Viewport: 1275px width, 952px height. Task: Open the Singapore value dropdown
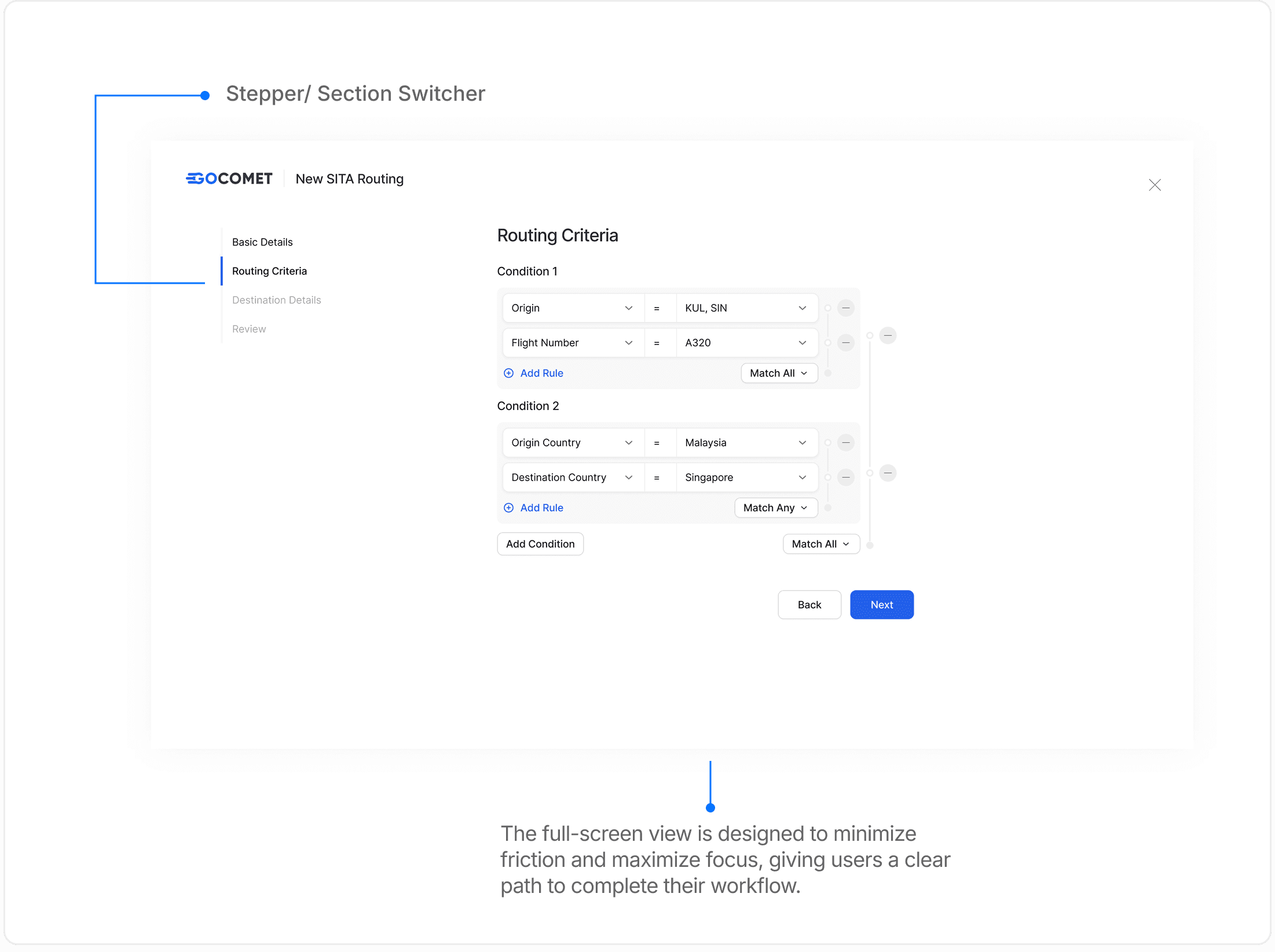746,478
